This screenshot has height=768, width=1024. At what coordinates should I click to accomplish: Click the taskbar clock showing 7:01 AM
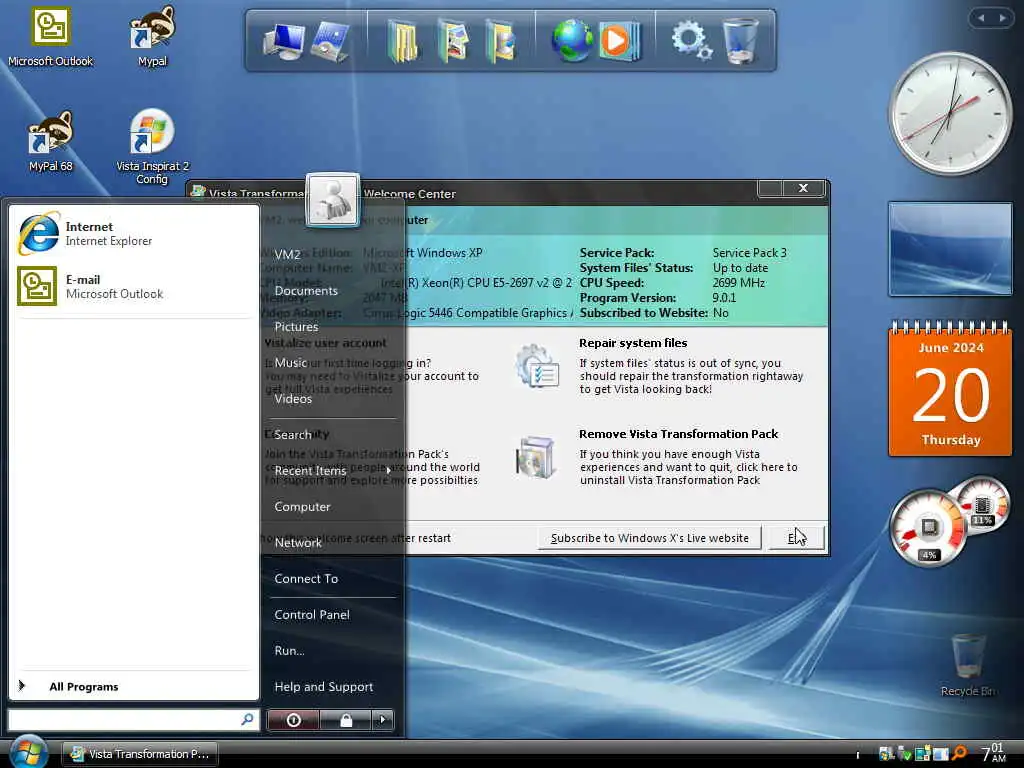pyautogui.click(x=993, y=753)
